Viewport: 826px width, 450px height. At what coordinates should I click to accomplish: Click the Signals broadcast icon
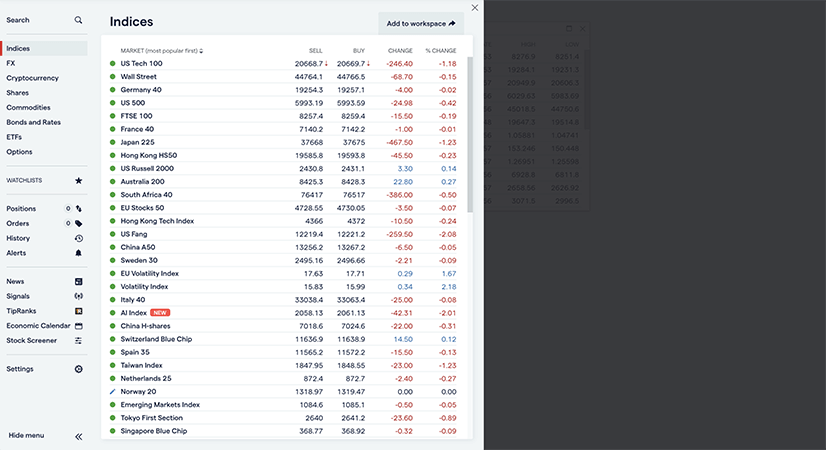click(79, 296)
